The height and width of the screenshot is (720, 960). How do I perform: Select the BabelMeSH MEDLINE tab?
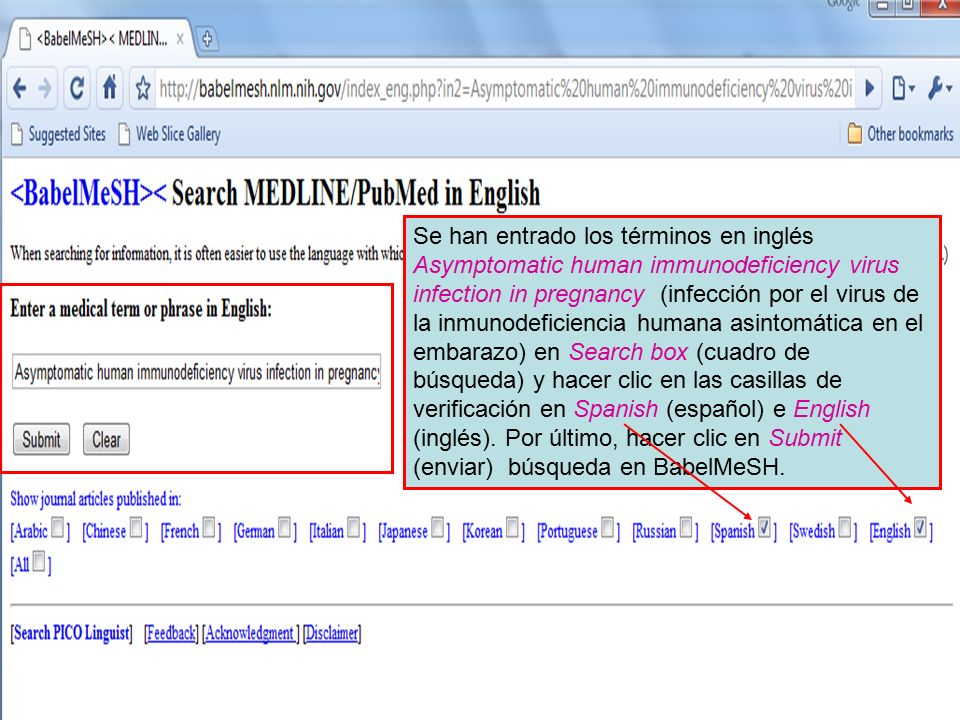pos(101,39)
